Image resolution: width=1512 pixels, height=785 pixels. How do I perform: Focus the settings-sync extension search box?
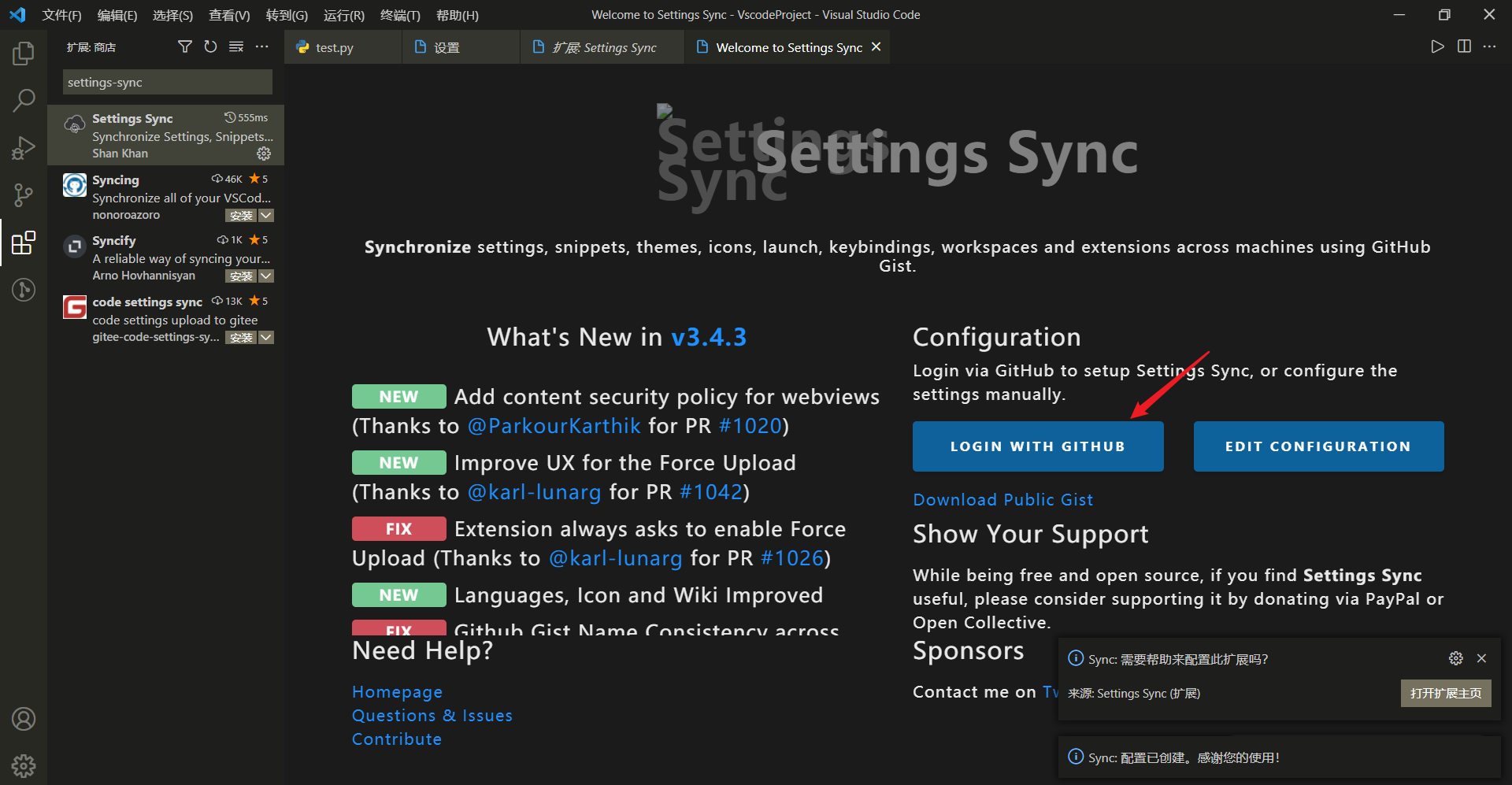(x=168, y=82)
